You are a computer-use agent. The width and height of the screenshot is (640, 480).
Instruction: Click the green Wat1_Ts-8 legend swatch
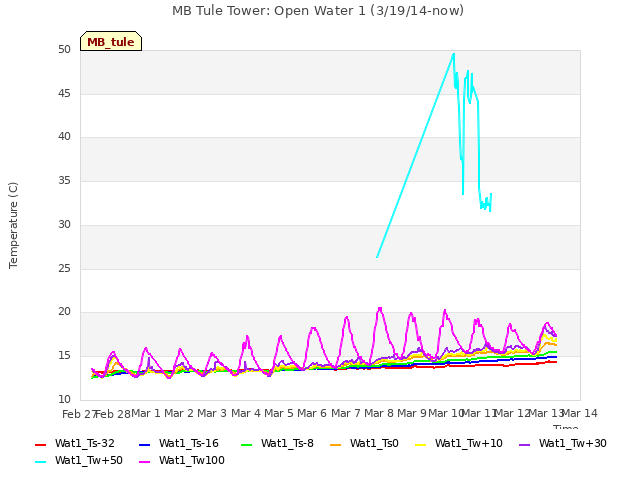(x=247, y=444)
